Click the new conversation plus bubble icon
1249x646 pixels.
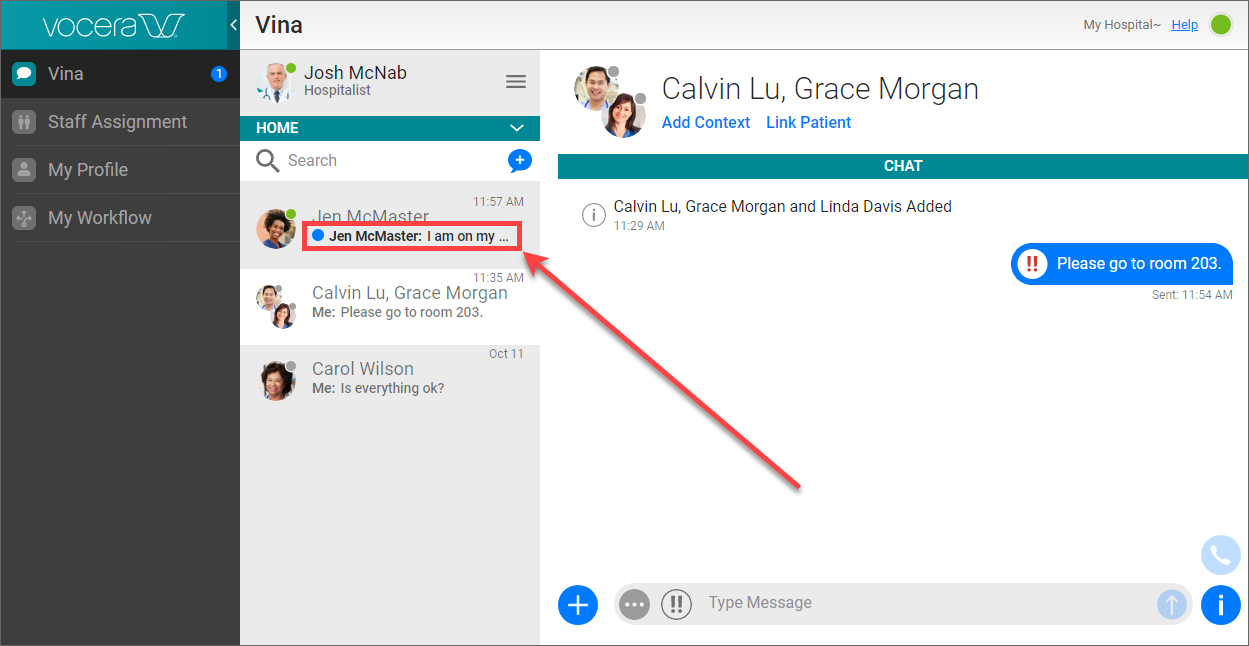click(519, 160)
